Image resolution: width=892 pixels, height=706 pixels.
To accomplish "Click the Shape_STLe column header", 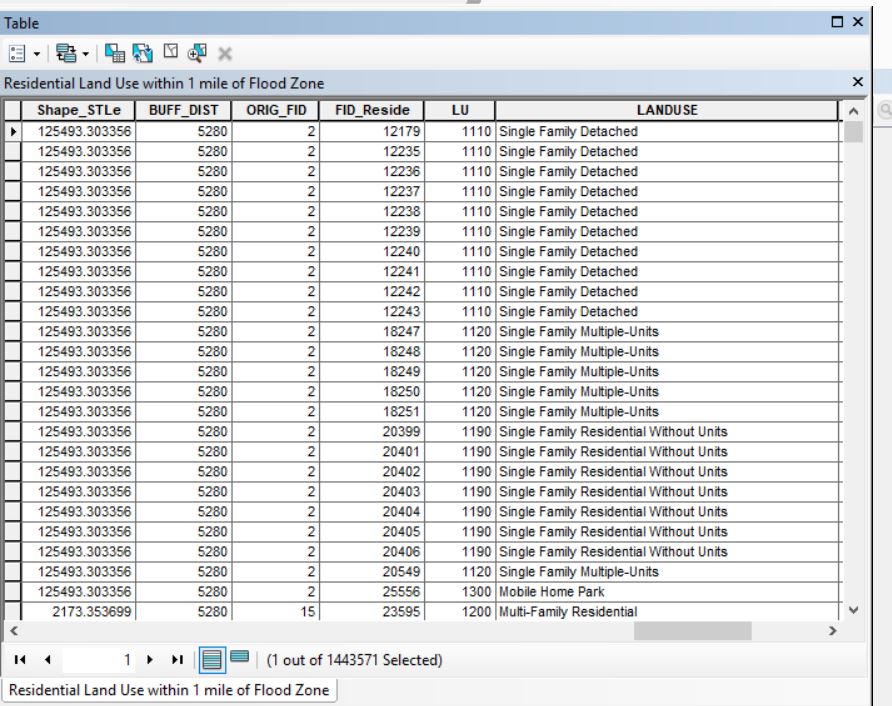I will (79, 110).
